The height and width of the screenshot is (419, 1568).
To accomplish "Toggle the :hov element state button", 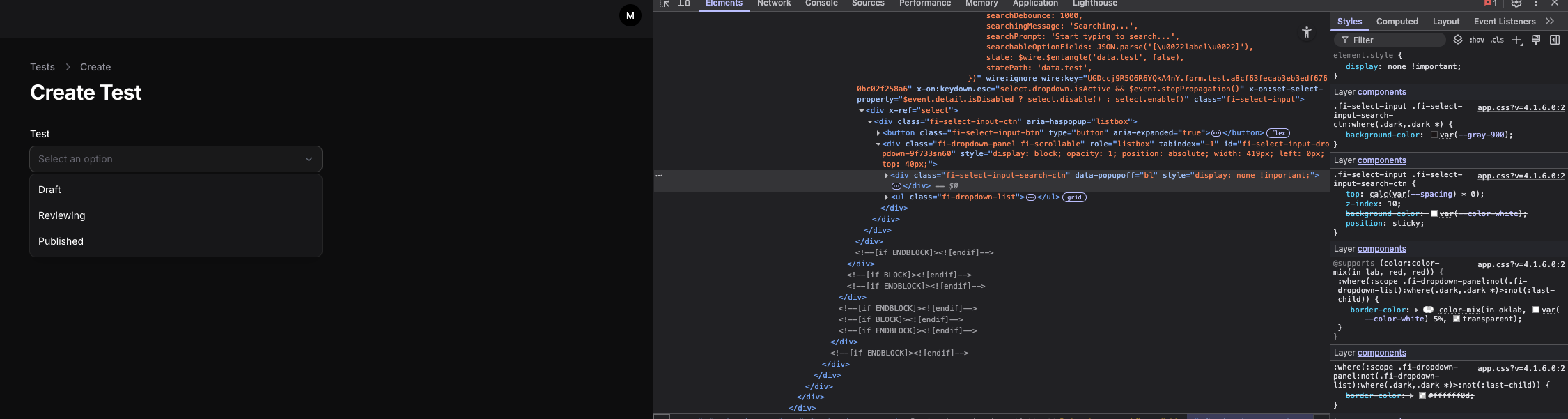I will (1477, 40).
